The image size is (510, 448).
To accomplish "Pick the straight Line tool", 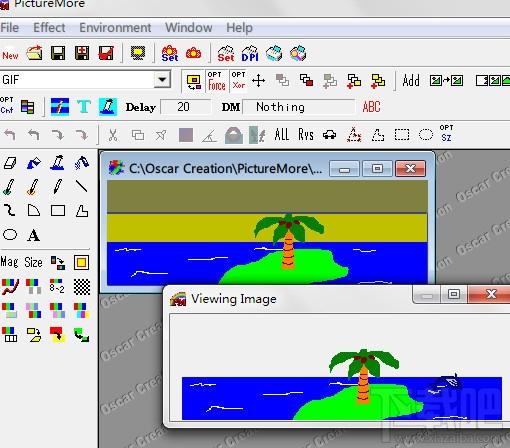I will click(82, 186).
